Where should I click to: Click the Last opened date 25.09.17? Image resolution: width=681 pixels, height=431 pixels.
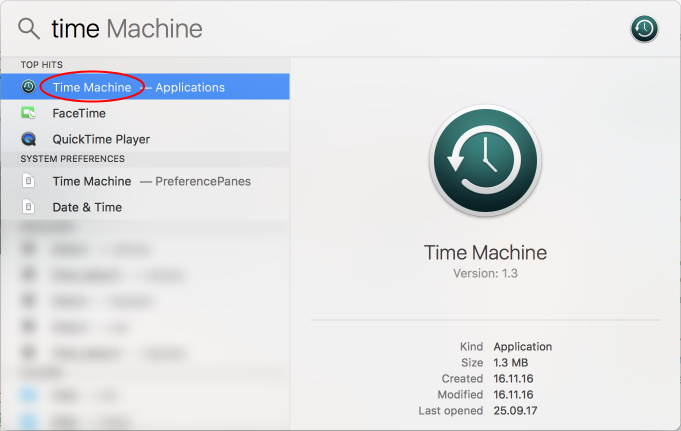515,411
